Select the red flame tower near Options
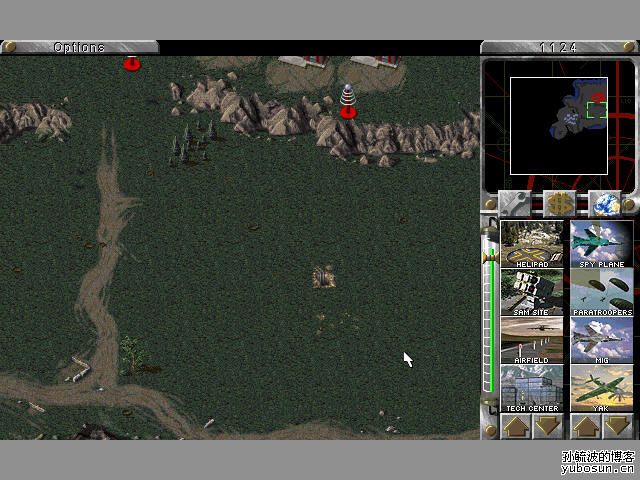The height and width of the screenshot is (480, 640). point(132,63)
